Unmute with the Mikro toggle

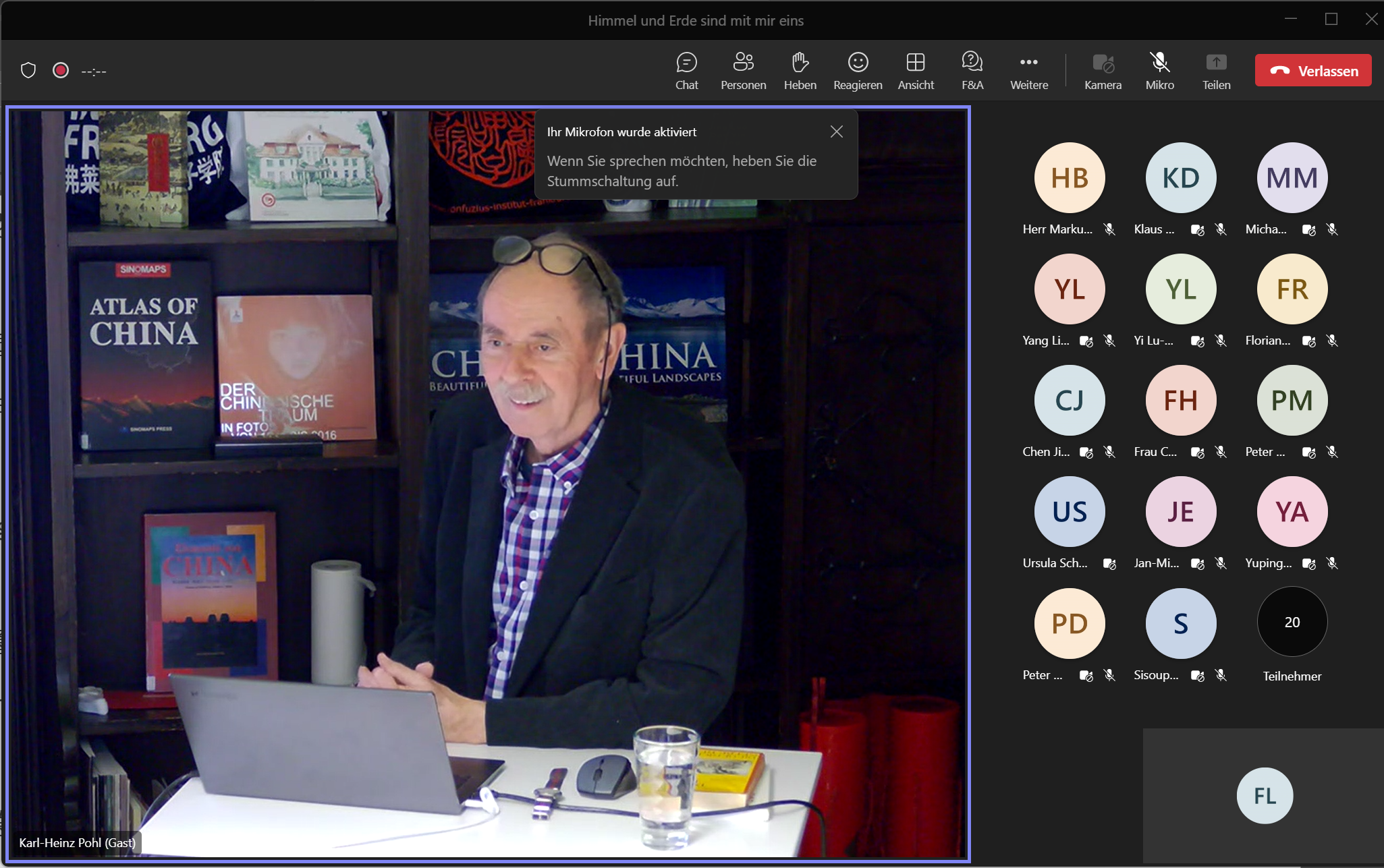point(1159,70)
